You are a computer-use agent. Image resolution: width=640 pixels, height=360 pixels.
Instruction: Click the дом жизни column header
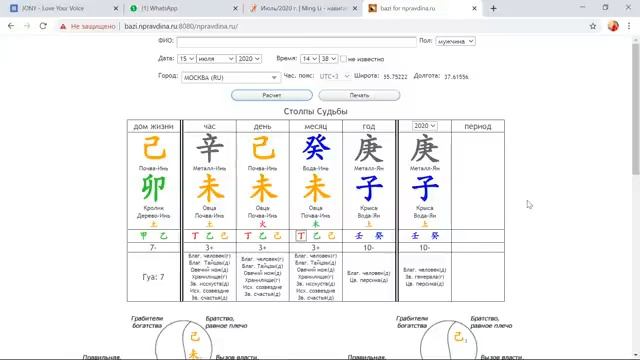pos(153,127)
